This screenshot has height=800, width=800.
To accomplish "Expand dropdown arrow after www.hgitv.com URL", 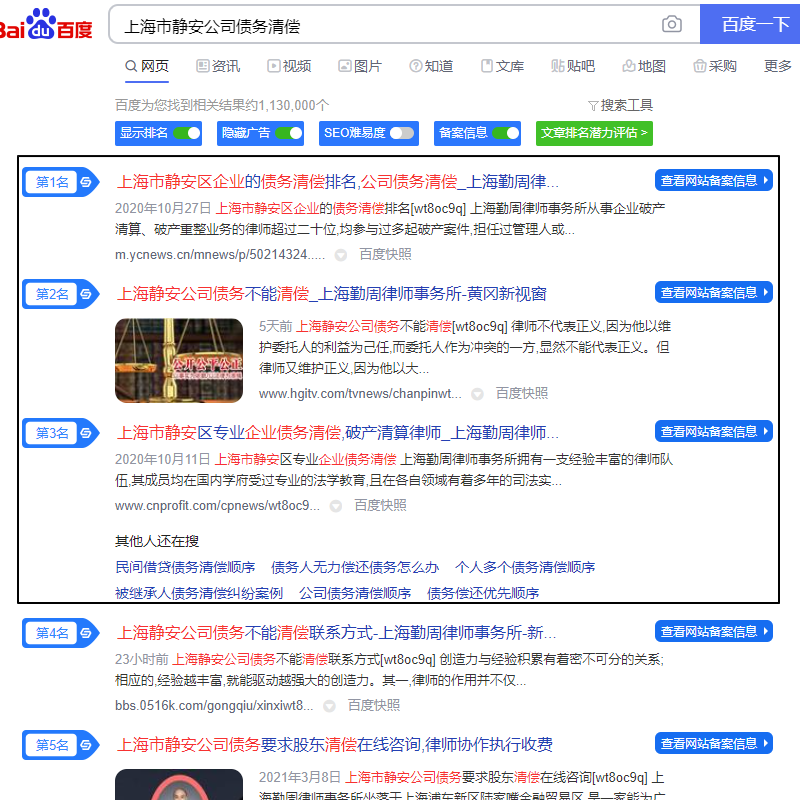I will [x=477, y=394].
